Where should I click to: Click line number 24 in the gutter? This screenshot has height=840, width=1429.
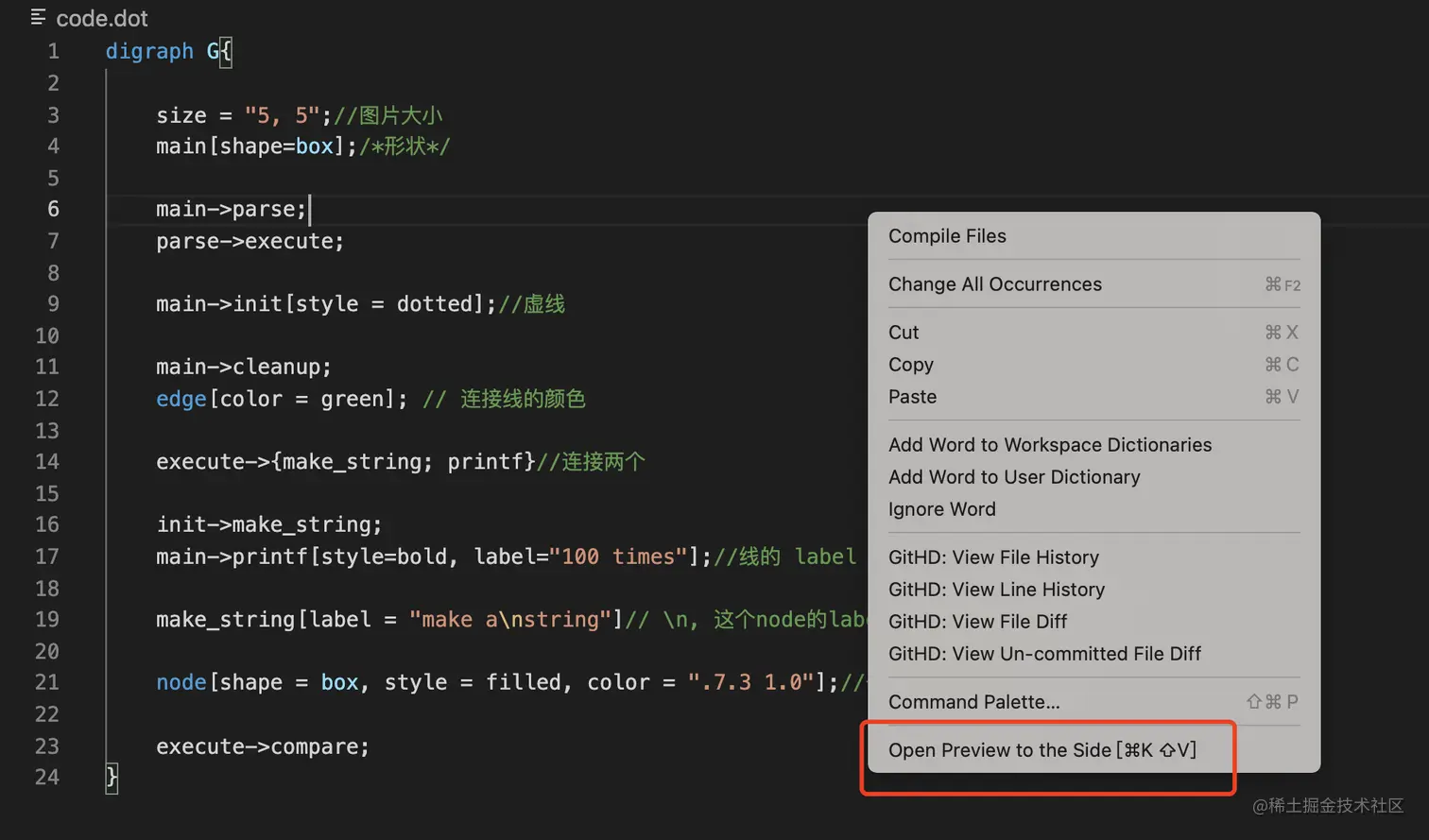(47, 777)
